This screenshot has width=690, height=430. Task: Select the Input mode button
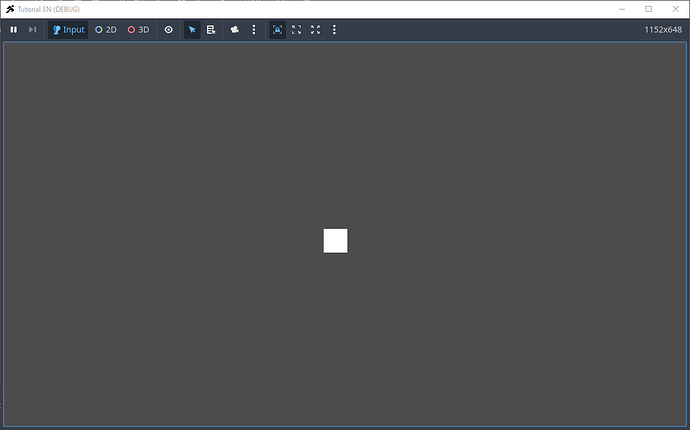click(68, 30)
